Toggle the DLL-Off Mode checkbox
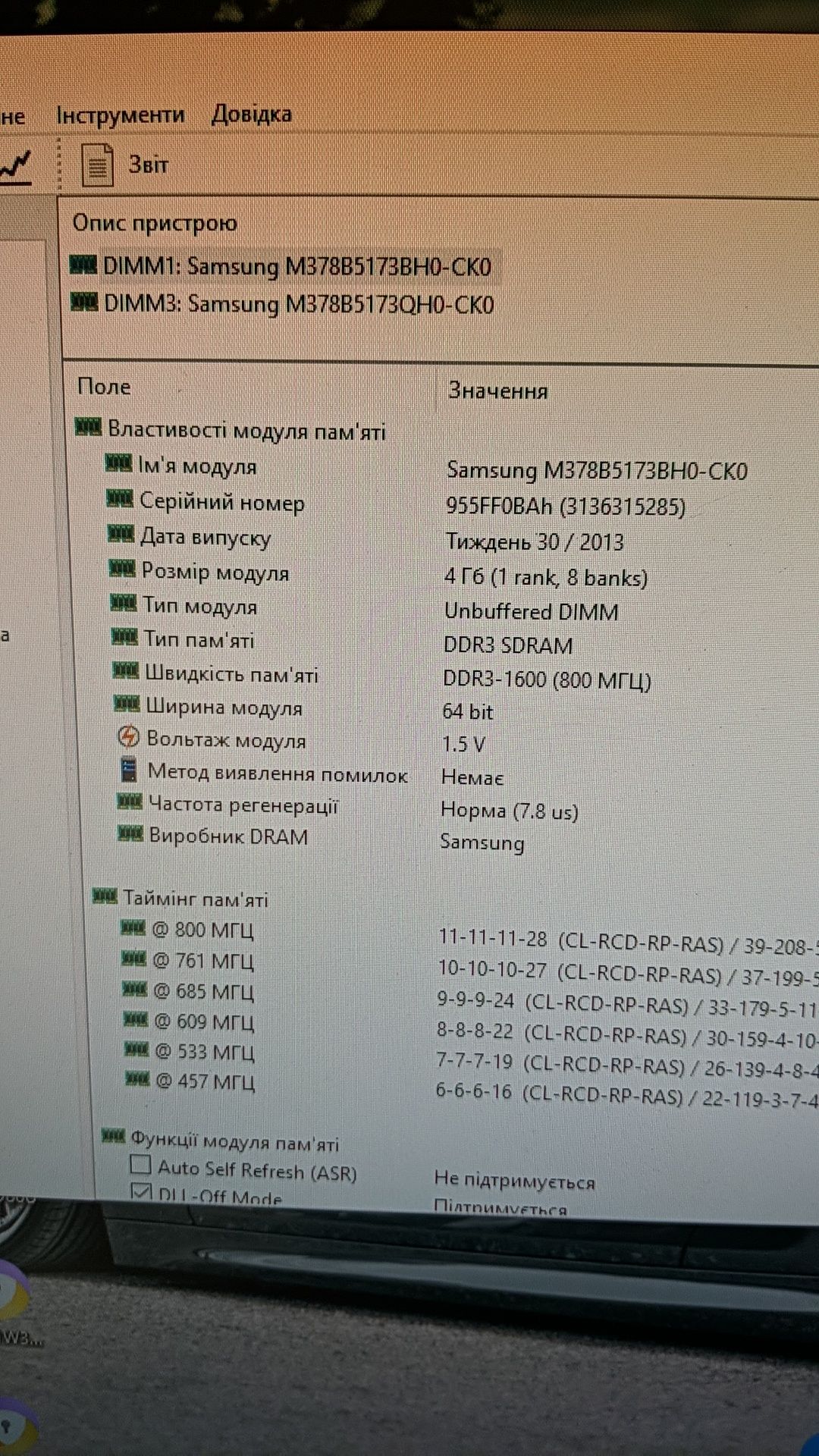Image resolution: width=819 pixels, height=1456 pixels. [x=142, y=1191]
